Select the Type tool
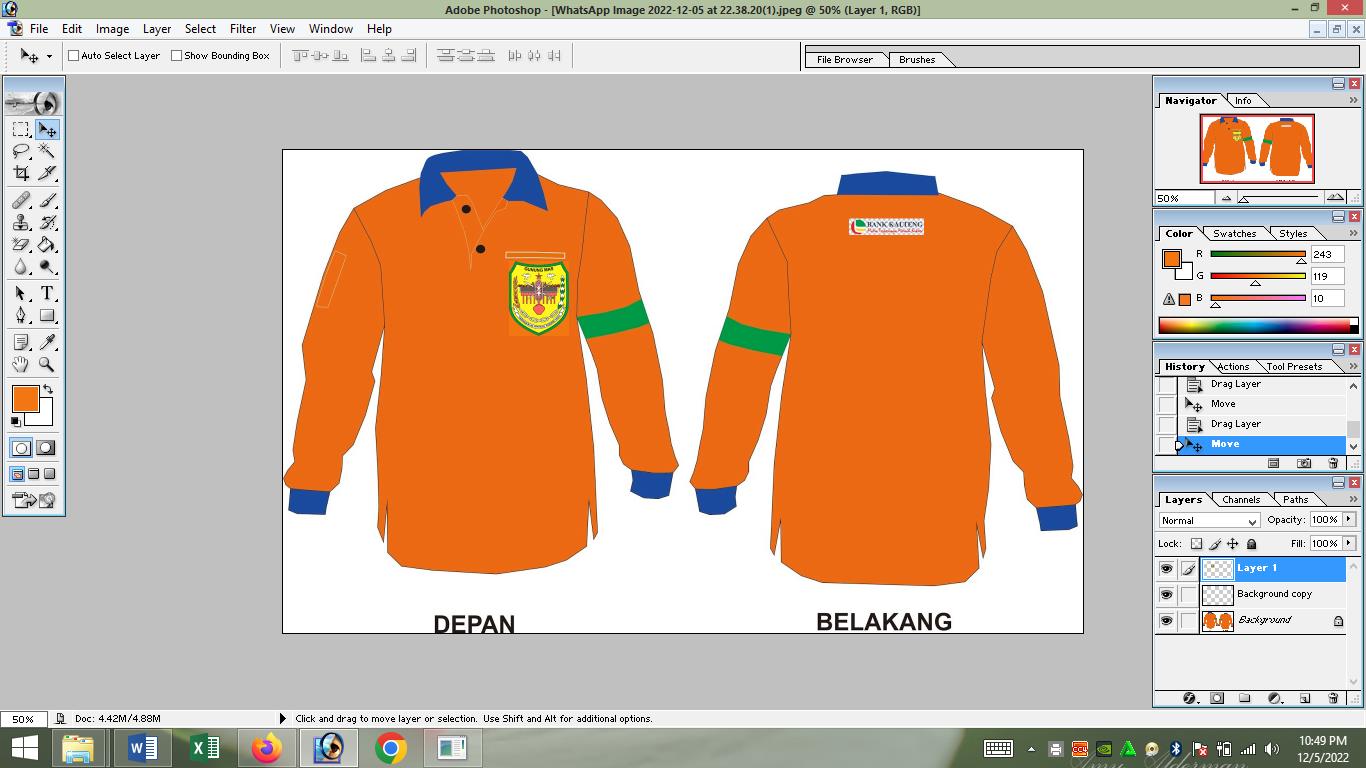This screenshot has height=768, width=1366. [47, 294]
